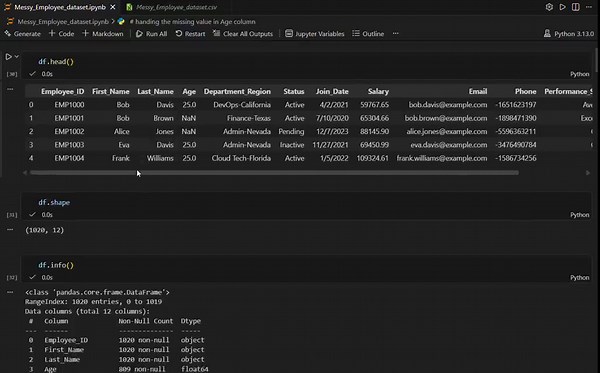The image size is (600, 373).
Task: Open output actions for df.shape result
Action: (10, 230)
